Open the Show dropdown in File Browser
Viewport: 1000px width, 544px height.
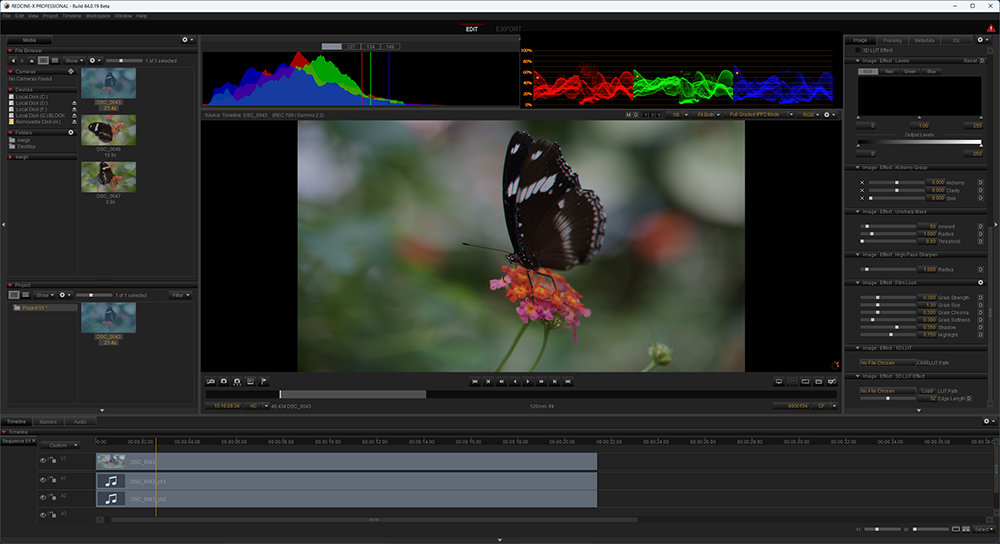[73, 60]
